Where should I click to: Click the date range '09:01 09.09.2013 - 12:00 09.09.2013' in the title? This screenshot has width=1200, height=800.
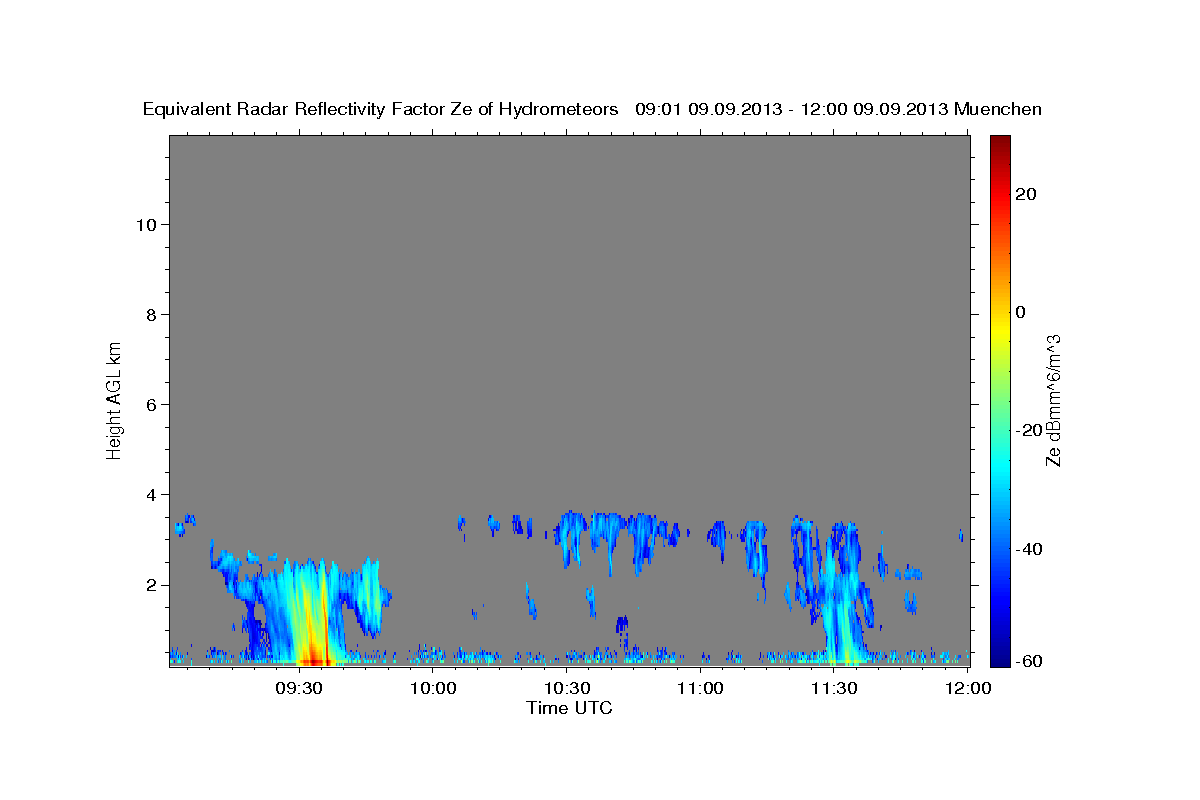[792, 109]
